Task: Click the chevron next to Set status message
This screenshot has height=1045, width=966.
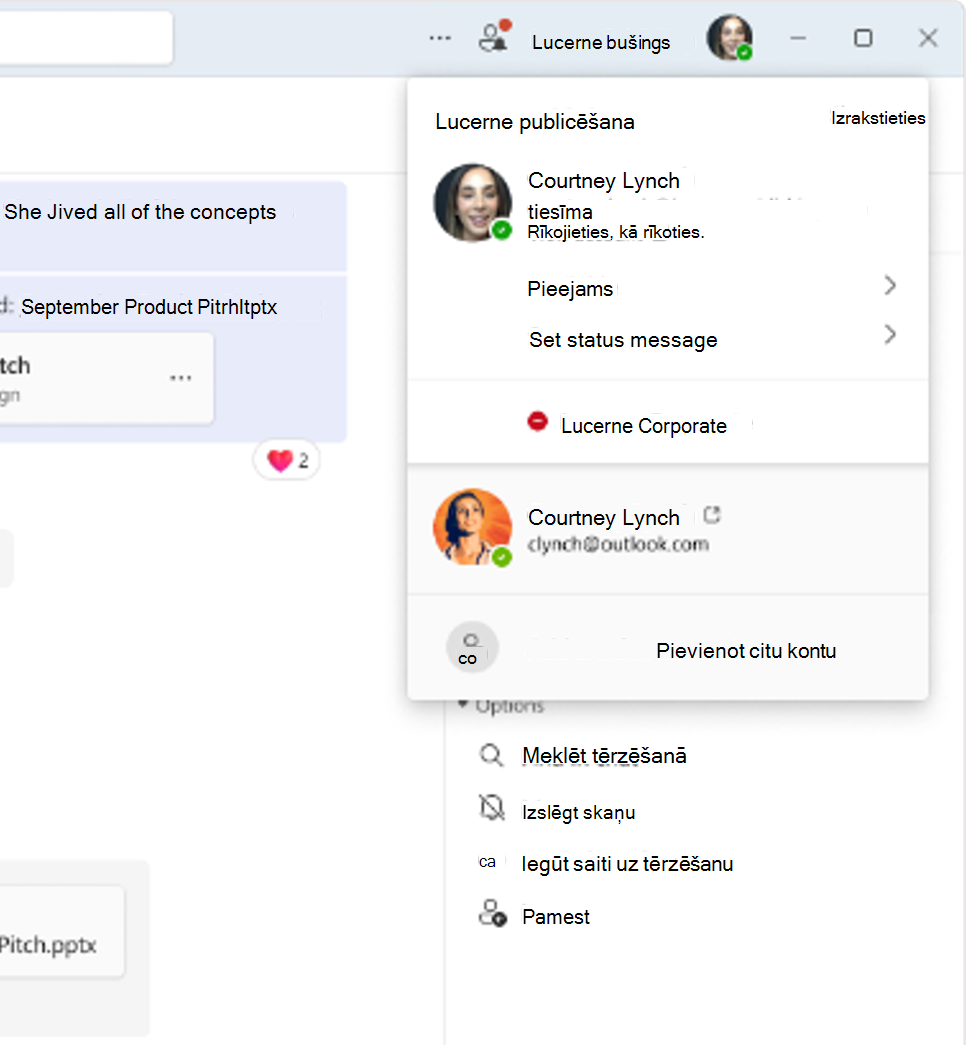Action: 890,335
